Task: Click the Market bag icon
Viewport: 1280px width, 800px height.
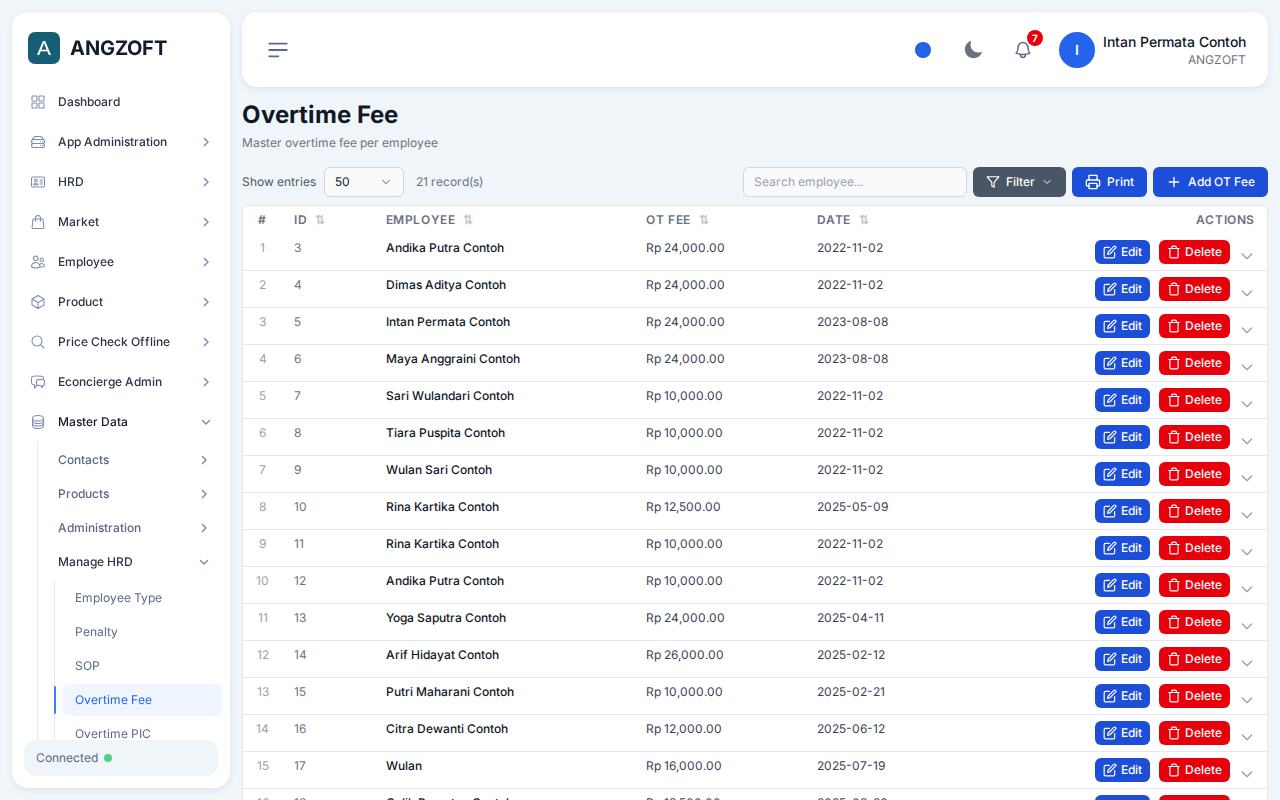Action: click(x=38, y=222)
